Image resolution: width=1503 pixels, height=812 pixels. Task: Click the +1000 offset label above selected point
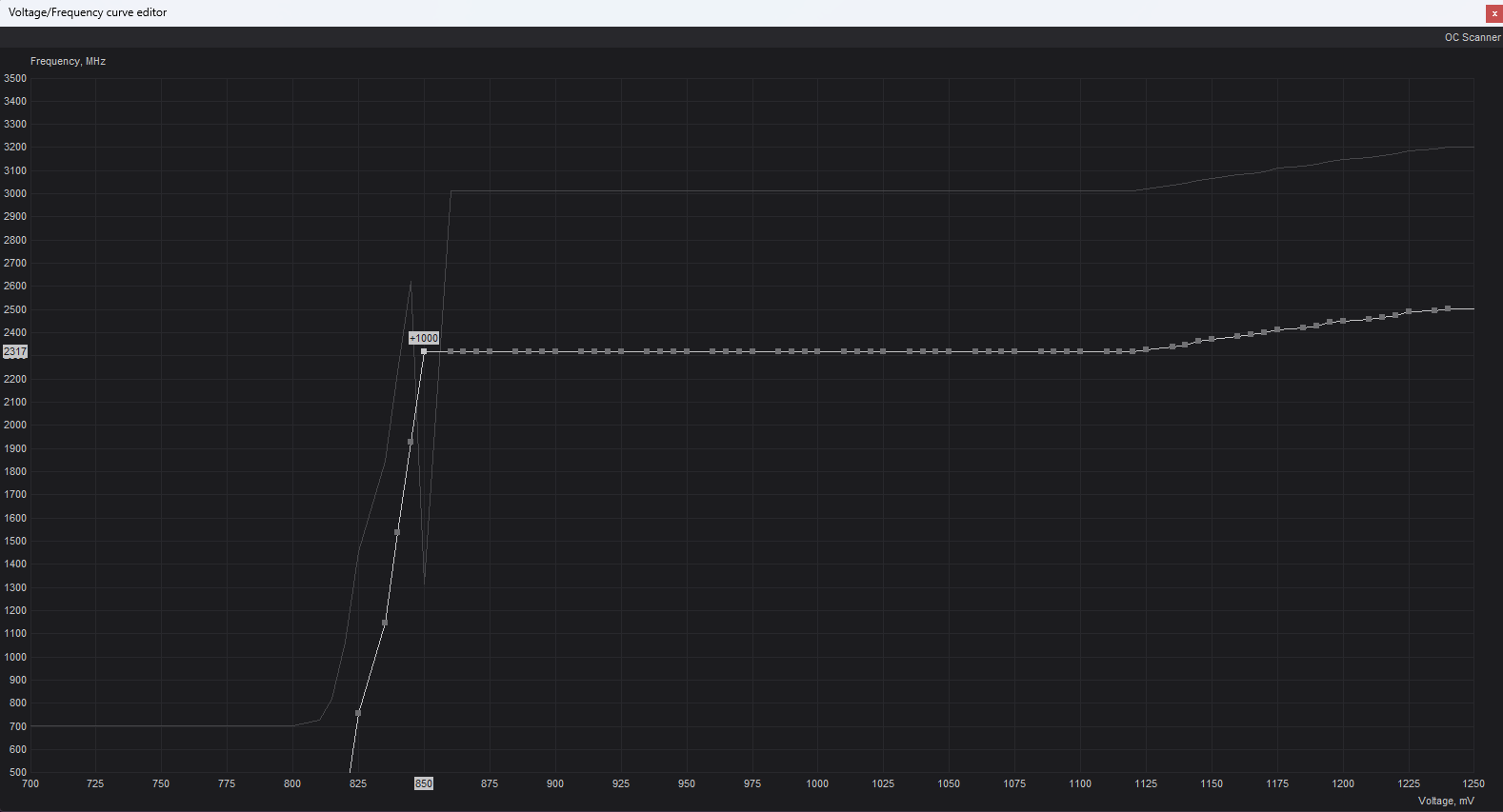point(424,338)
